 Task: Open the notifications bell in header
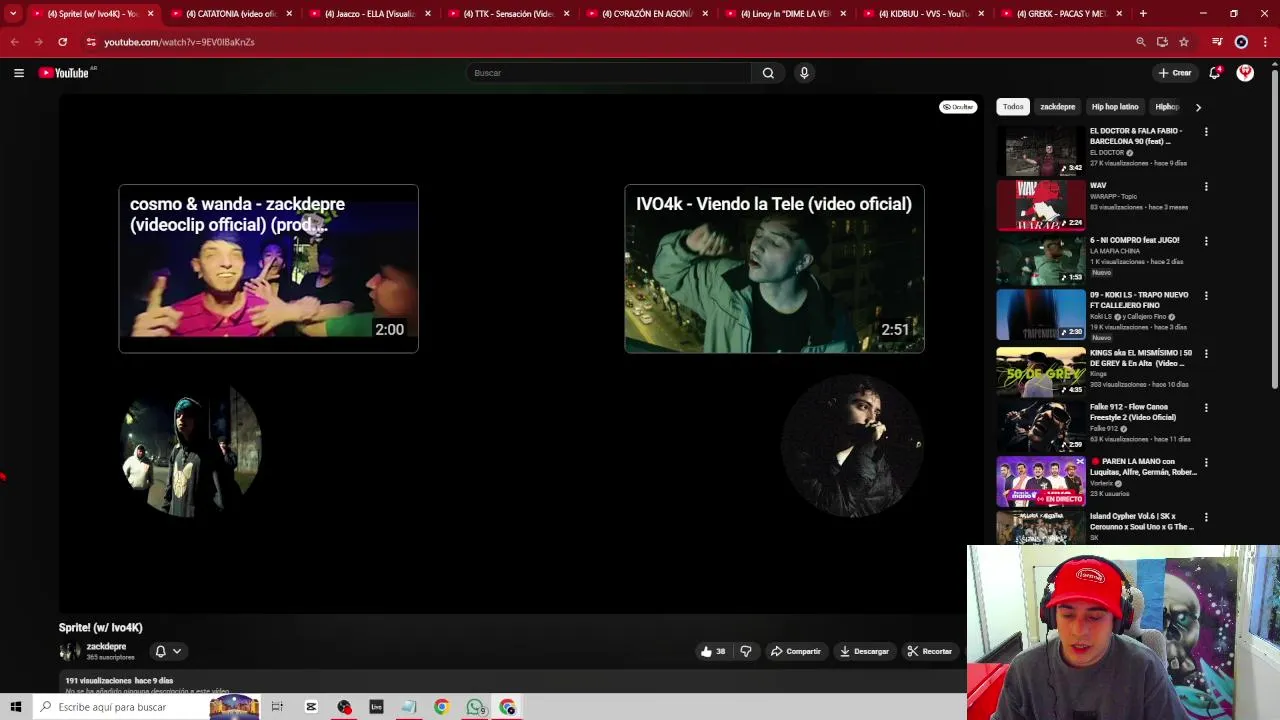[1215, 73]
